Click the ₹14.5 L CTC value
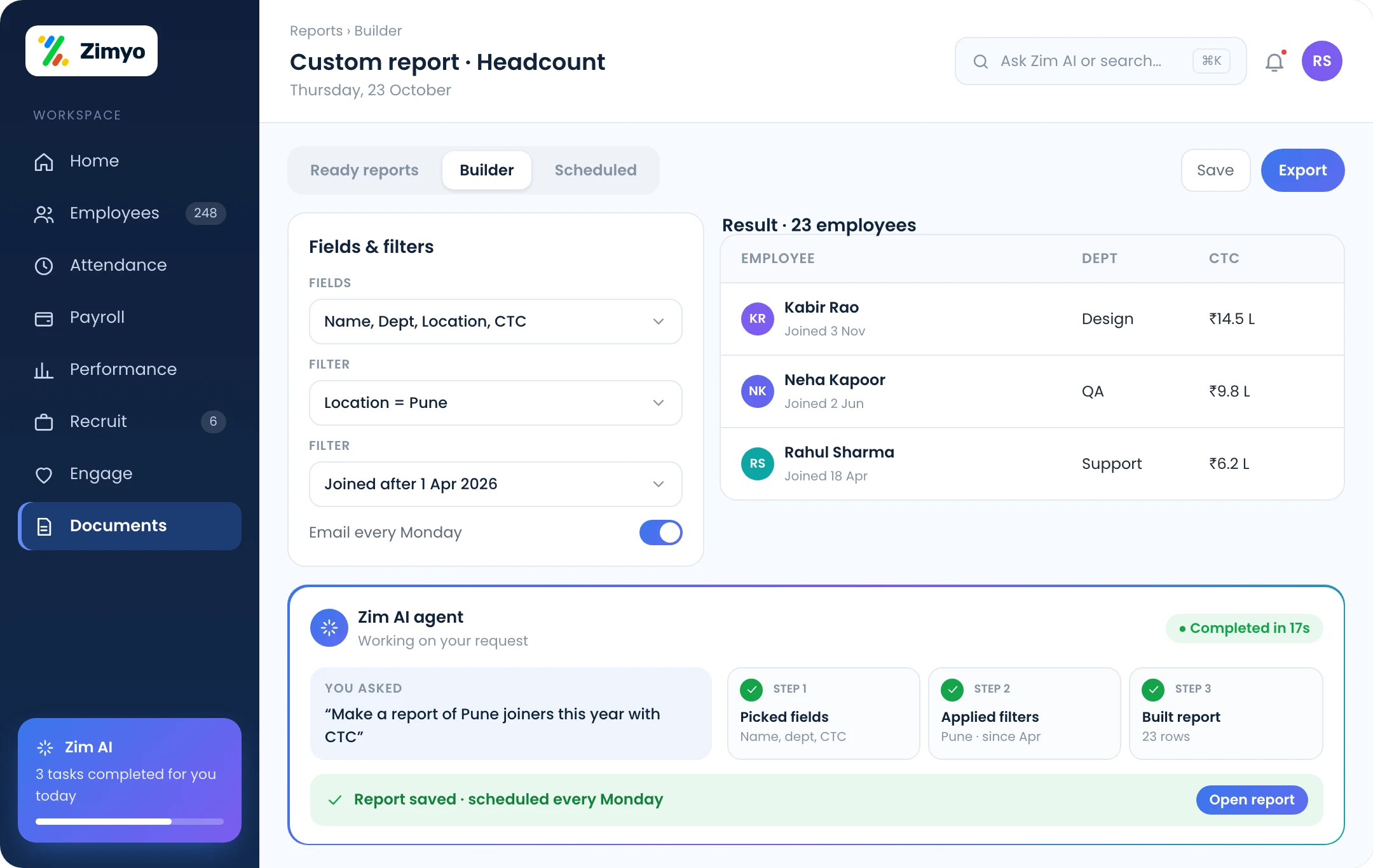1373x868 pixels. (x=1231, y=318)
